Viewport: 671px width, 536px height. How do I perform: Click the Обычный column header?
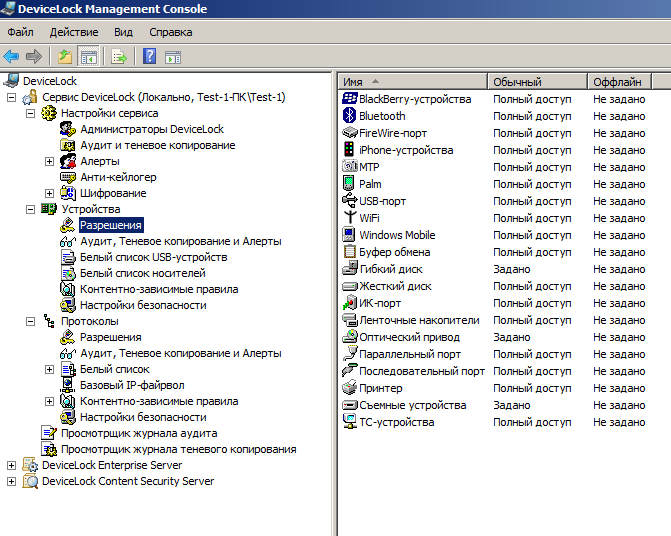pyautogui.click(x=537, y=81)
